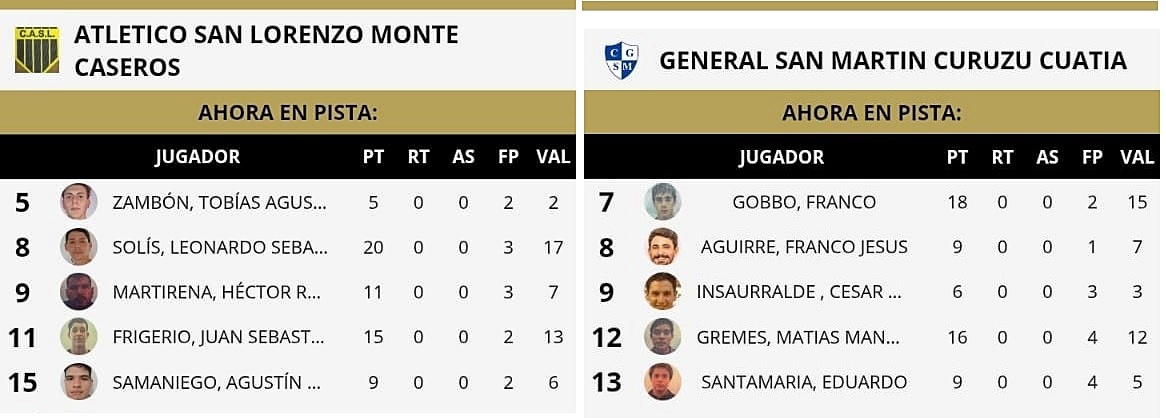This screenshot has width=1166, height=418.
Task: Sort left team table by PT column
Action: click(x=373, y=157)
